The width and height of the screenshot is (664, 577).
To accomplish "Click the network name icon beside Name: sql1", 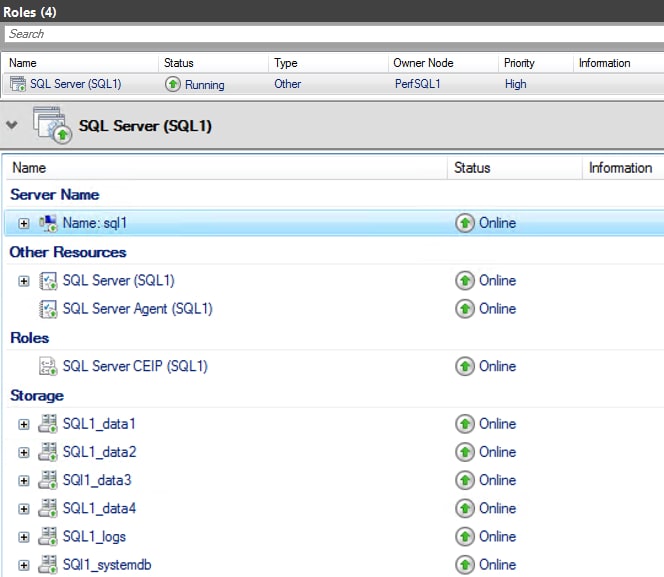I will (48, 223).
